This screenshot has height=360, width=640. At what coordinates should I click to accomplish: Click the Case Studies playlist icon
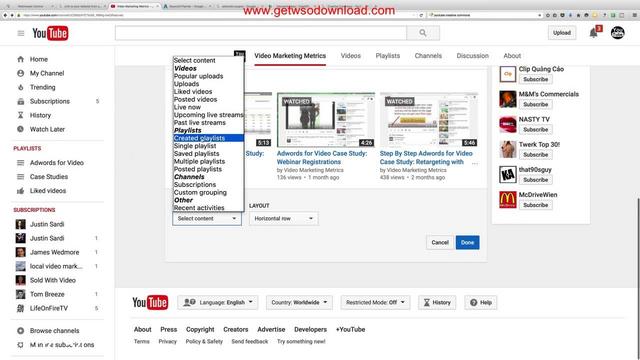pos(20,177)
